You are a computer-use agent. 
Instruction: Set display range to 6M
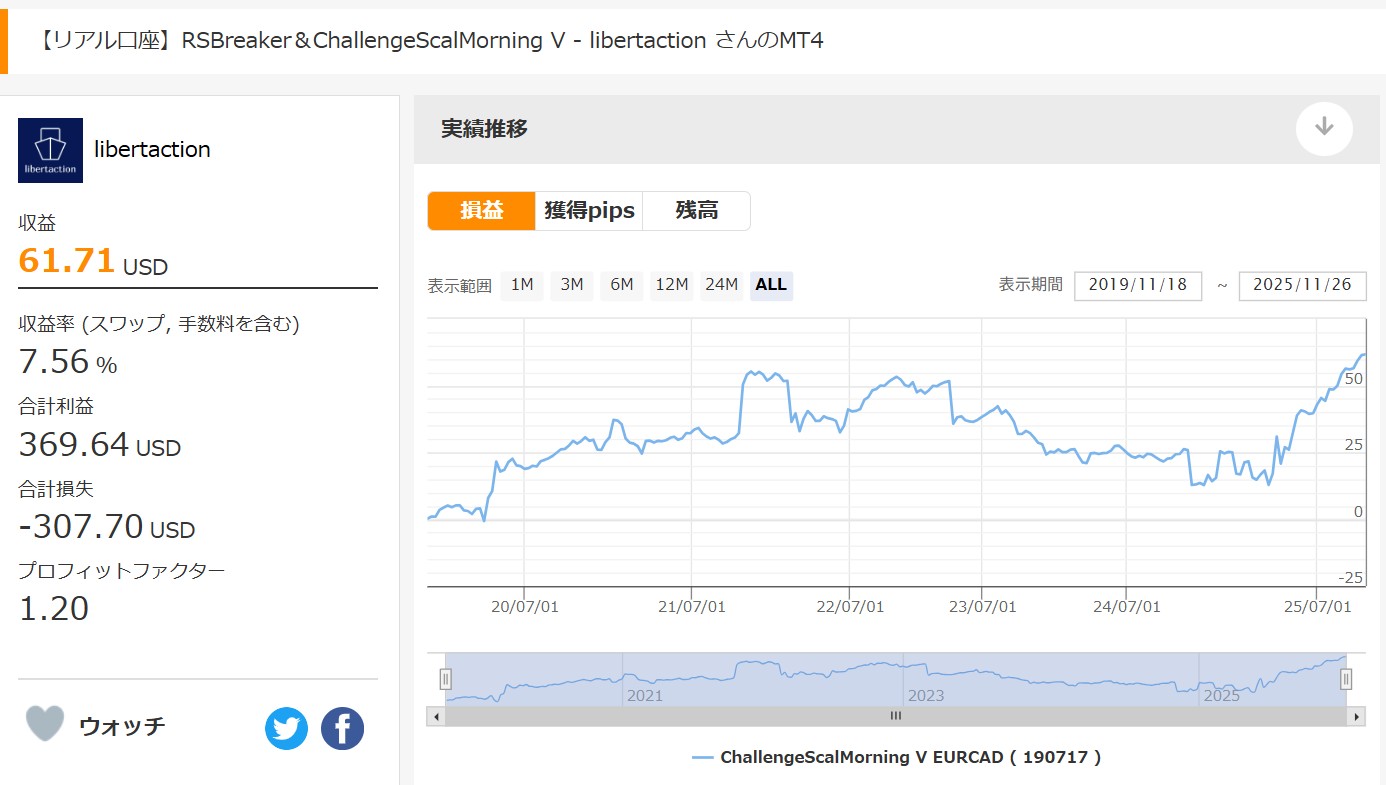coord(622,285)
